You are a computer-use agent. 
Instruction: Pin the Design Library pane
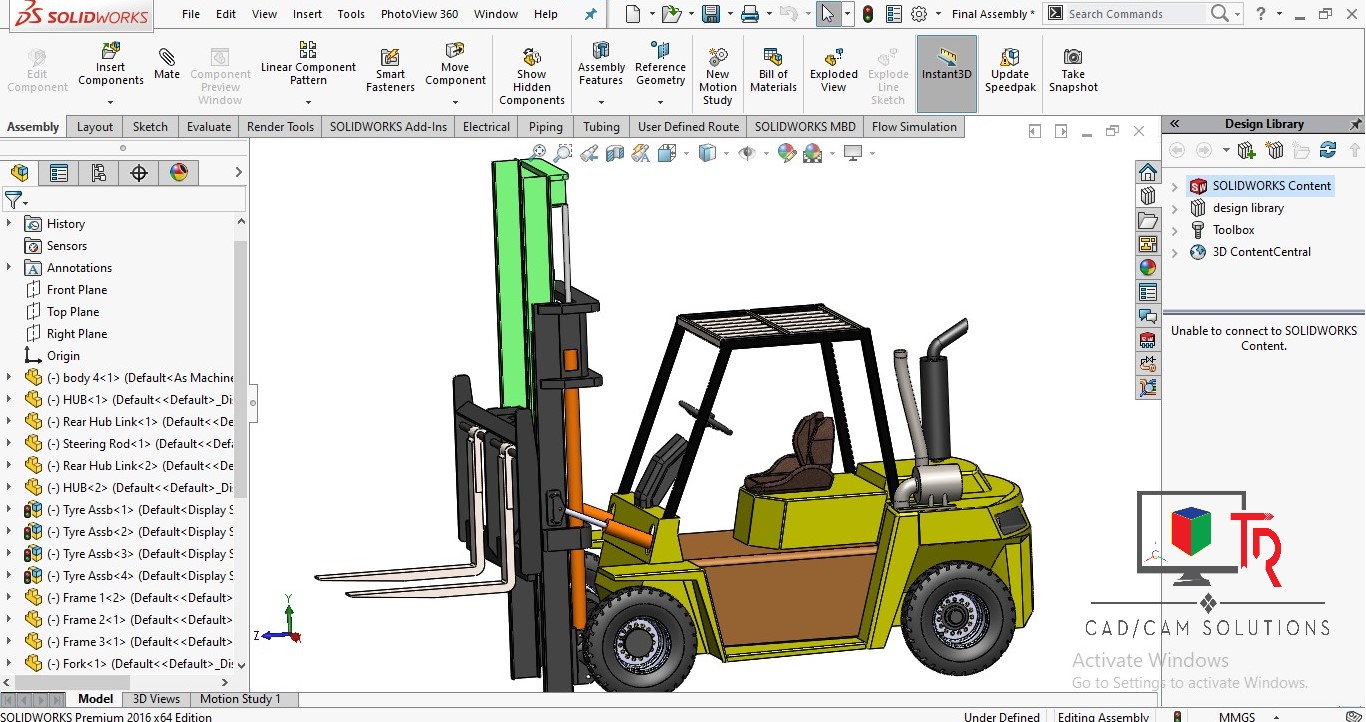tap(1356, 124)
